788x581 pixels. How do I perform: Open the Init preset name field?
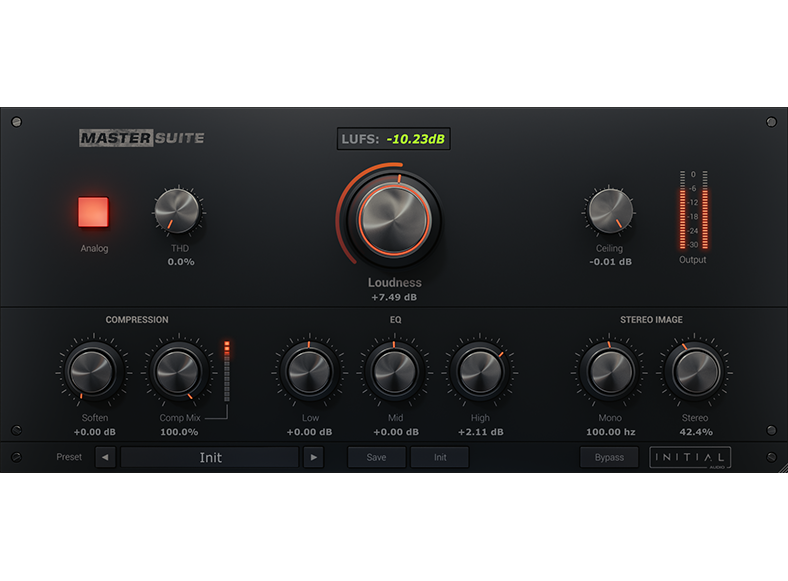210,457
